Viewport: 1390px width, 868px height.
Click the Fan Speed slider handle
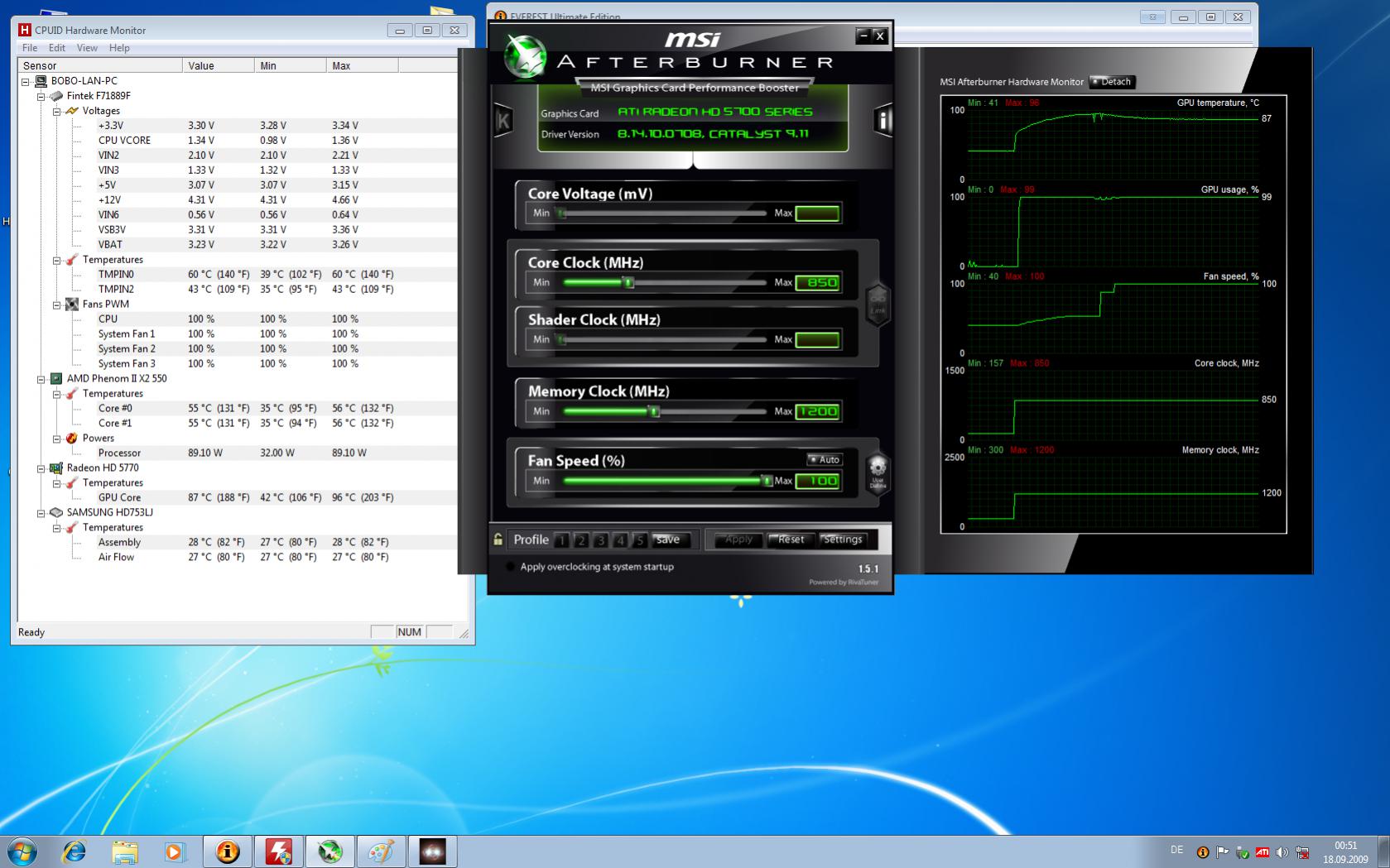pos(767,481)
